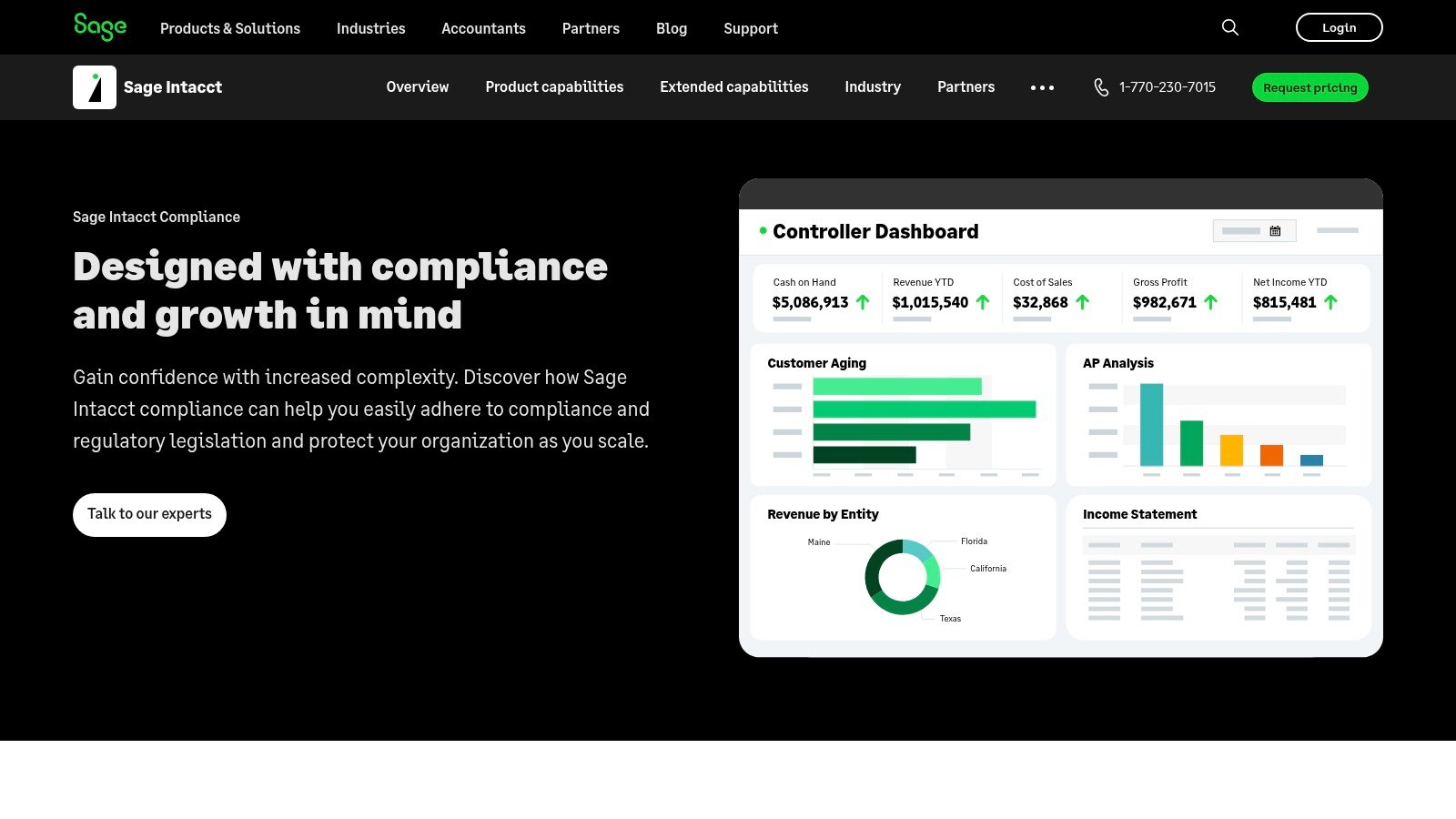Click the Florida label on the donut chart
This screenshot has height=819, width=1456.
point(974,541)
